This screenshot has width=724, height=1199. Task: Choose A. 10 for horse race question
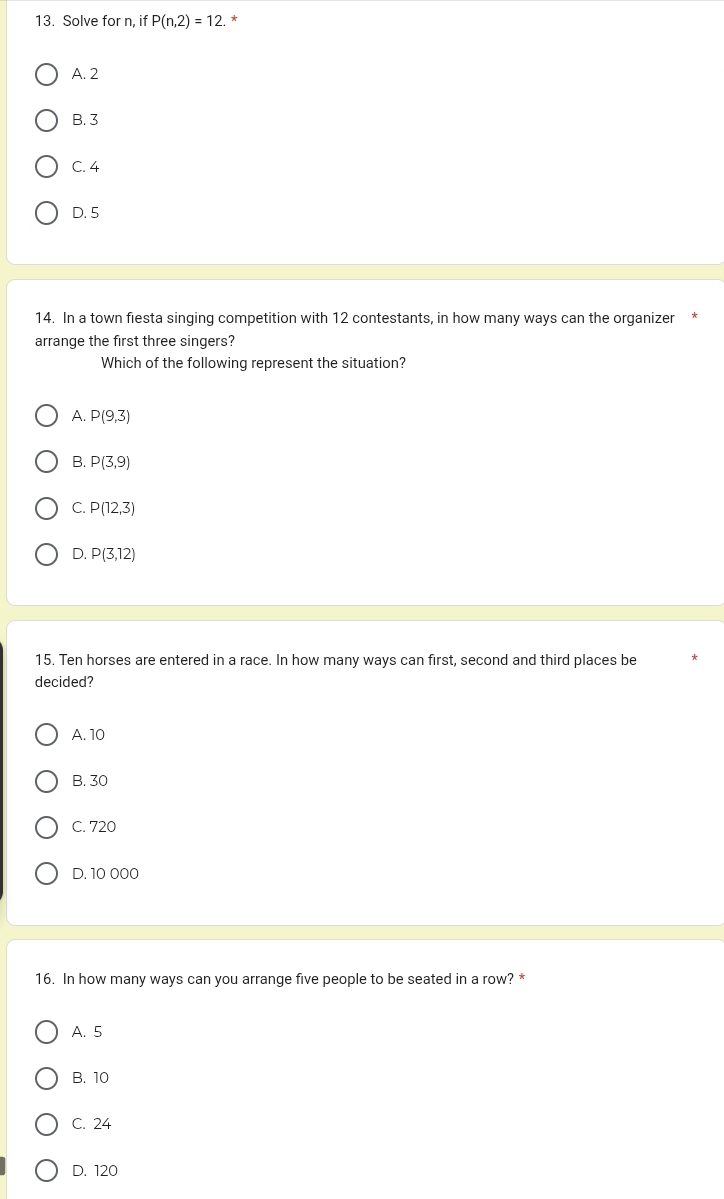tap(47, 735)
